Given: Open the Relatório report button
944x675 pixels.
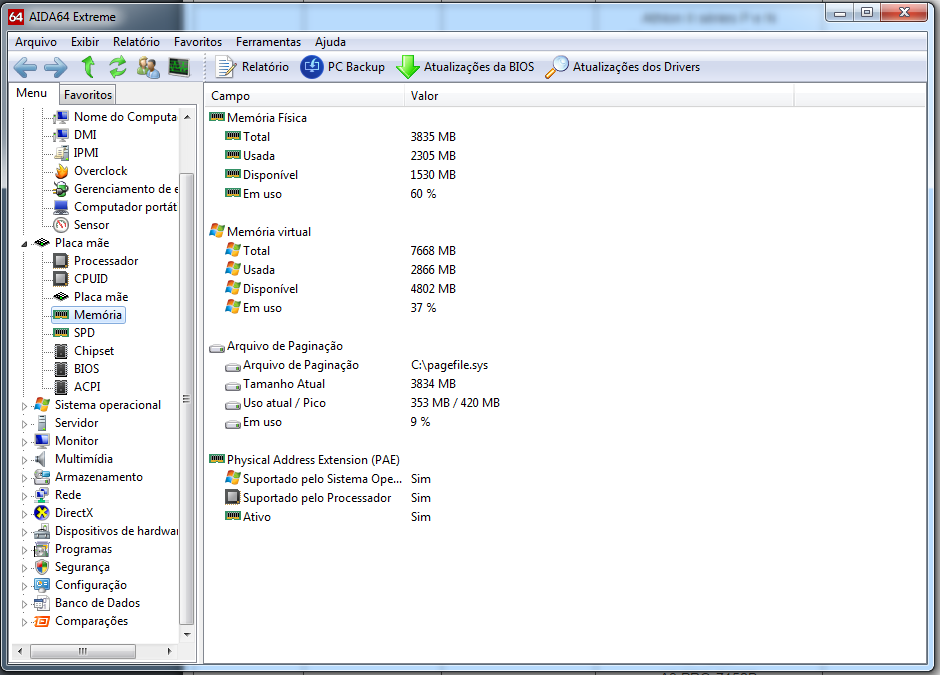Looking at the screenshot, I should pos(252,67).
